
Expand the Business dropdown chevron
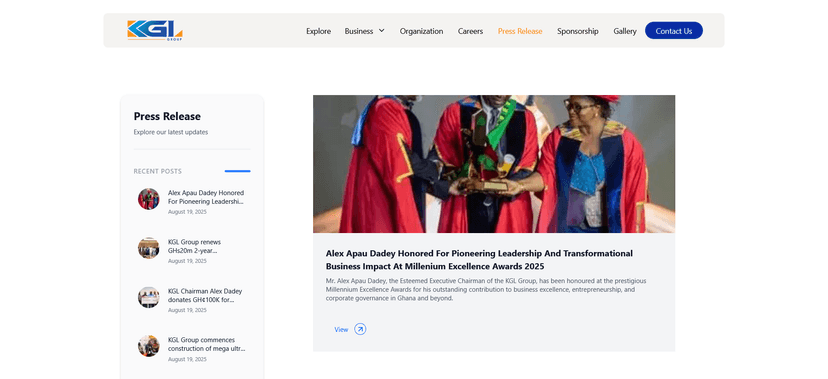tap(381, 31)
